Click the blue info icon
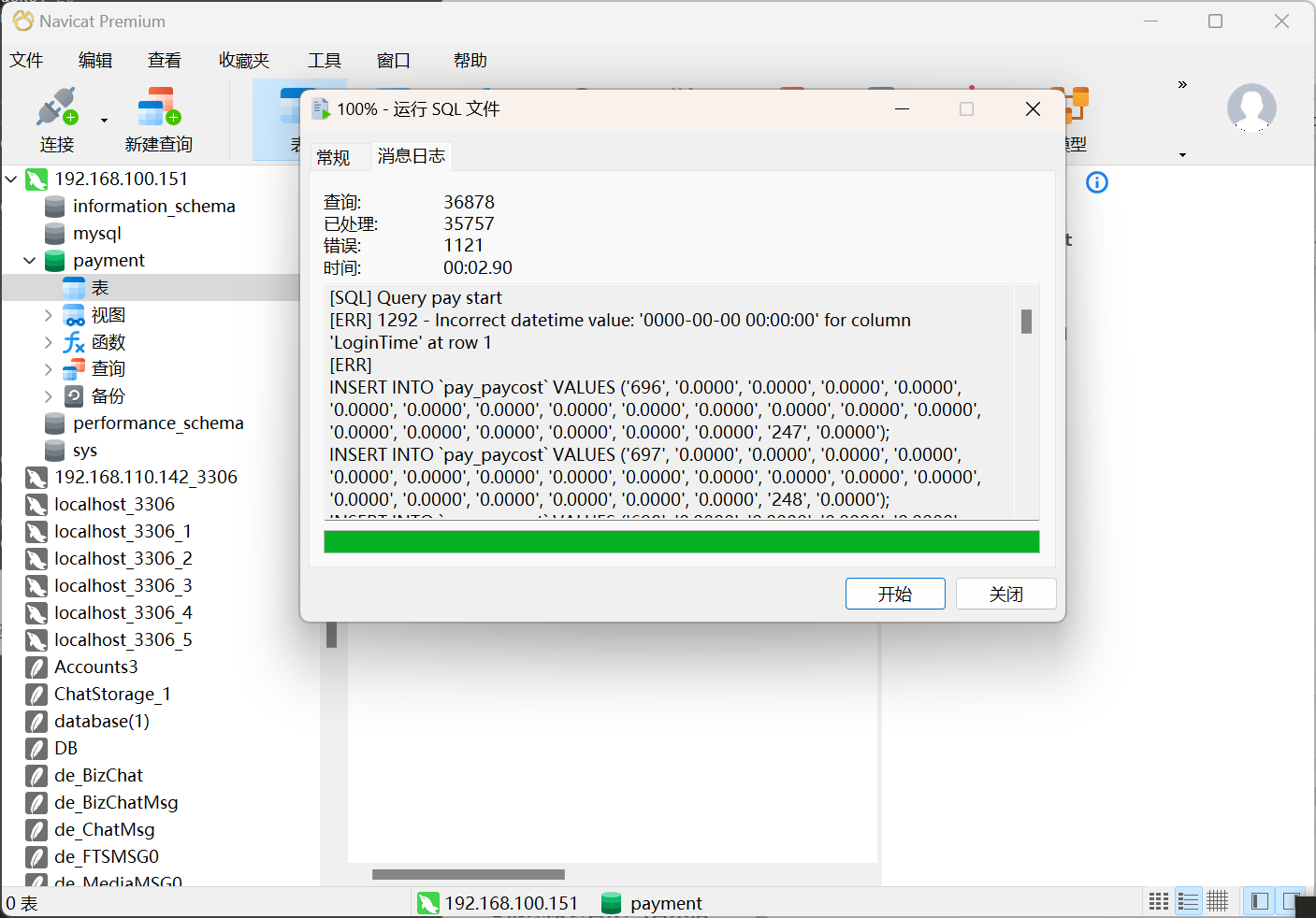 1097,182
